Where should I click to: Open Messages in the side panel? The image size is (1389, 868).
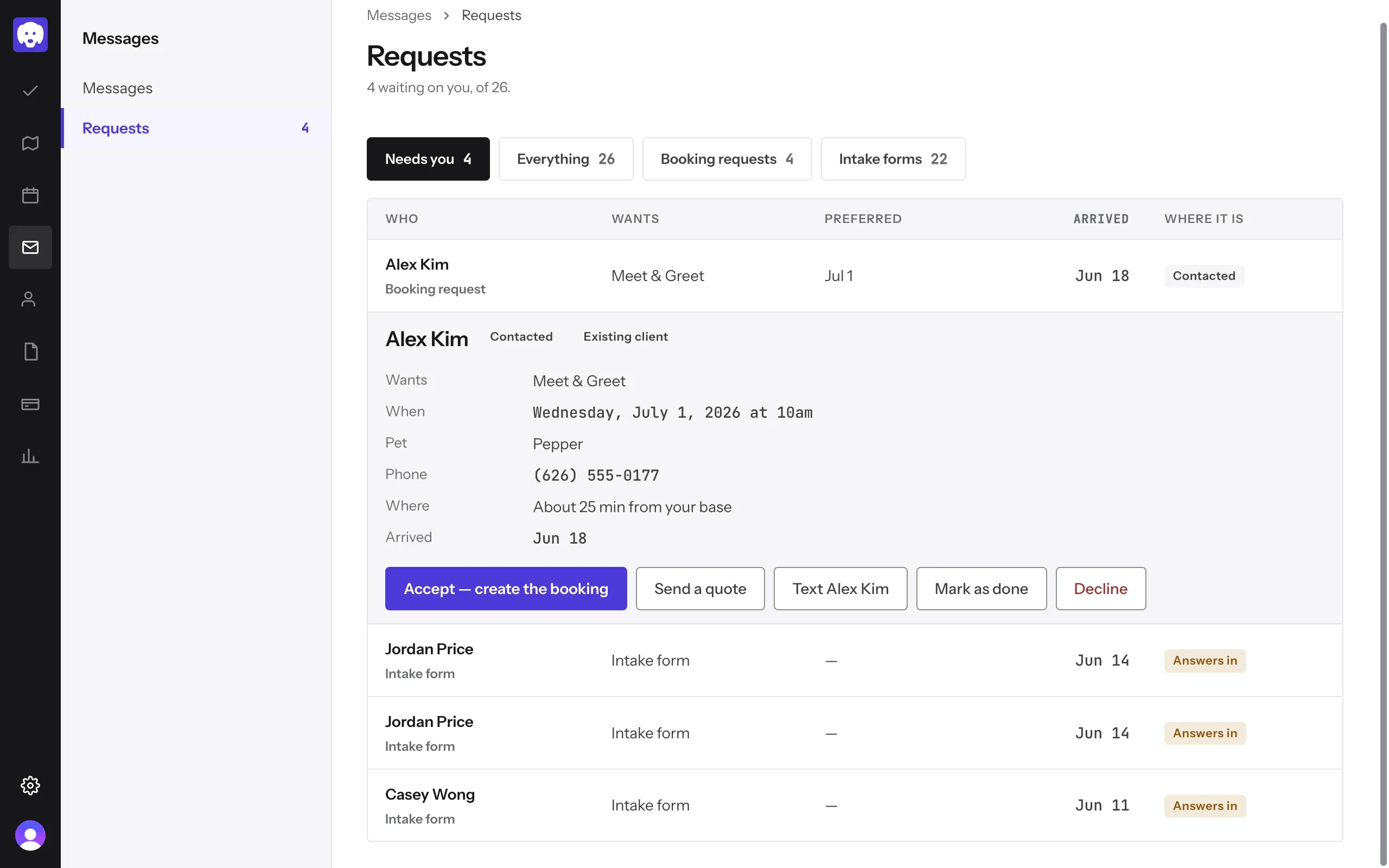tap(196, 88)
